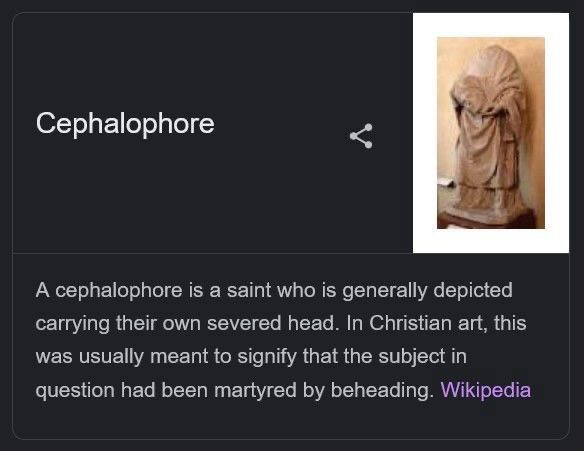Image resolution: width=584 pixels, height=451 pixels.
Task: Click the word "signify" in the description
Action: click(267, 357)
